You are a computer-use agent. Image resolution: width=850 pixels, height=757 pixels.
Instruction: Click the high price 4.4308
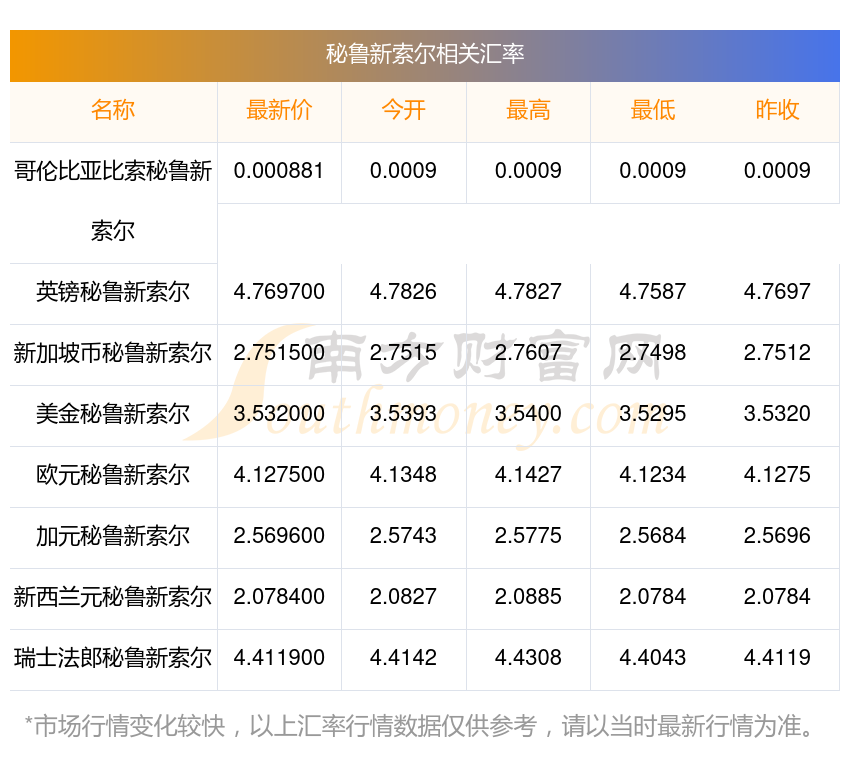click(x=528, y=658)
